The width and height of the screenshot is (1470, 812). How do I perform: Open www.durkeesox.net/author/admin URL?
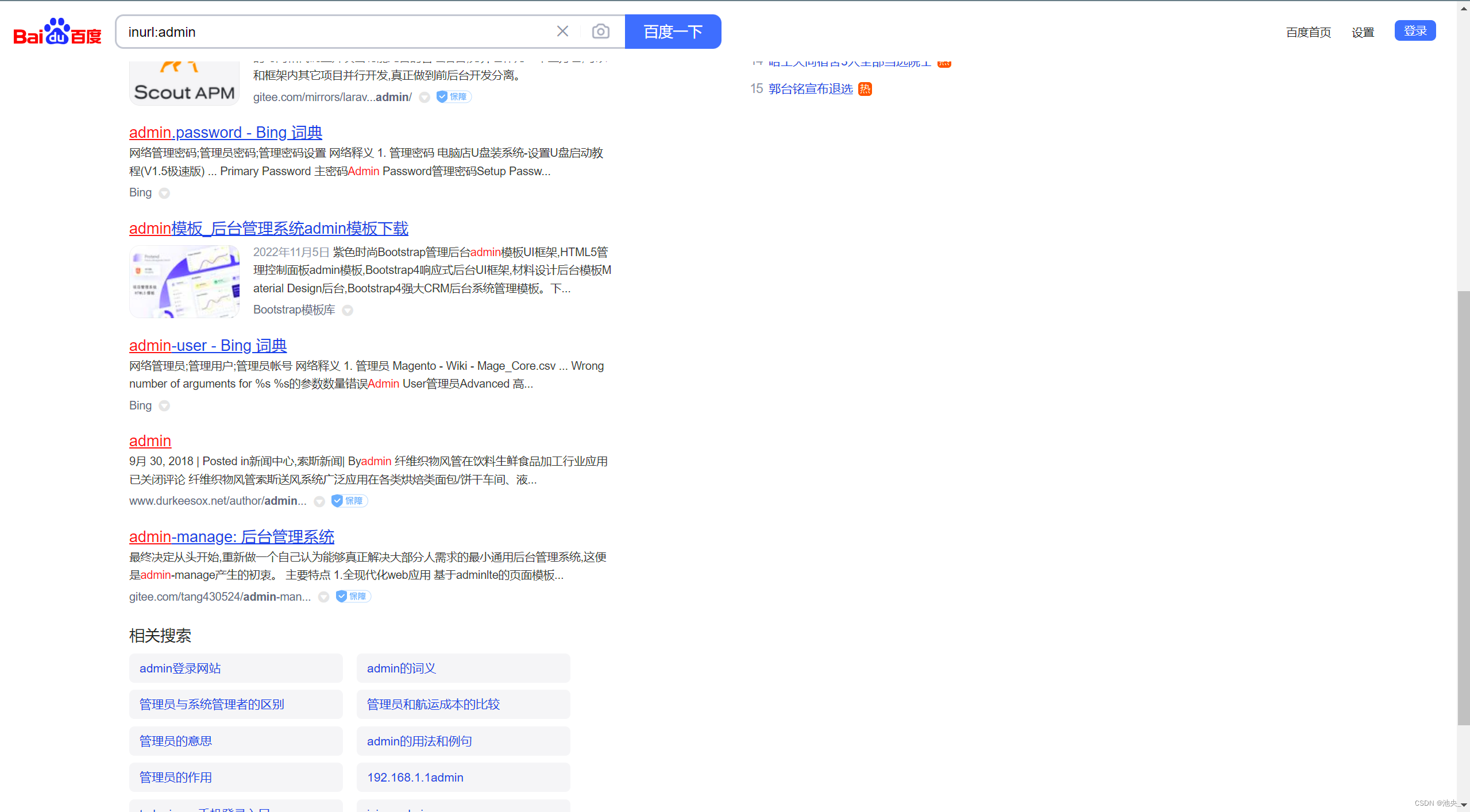(x=218, y=501)
